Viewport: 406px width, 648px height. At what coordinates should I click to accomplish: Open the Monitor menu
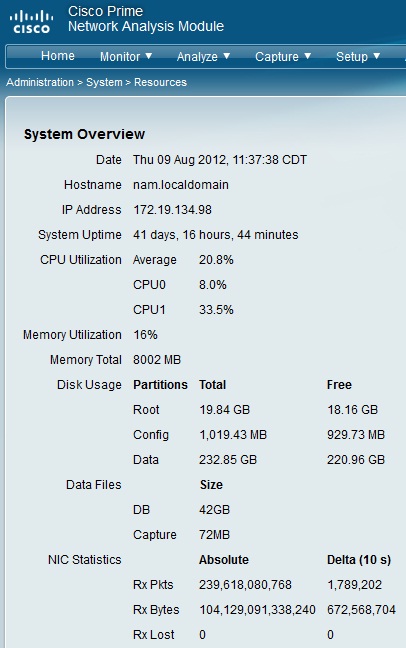point(120,57)
